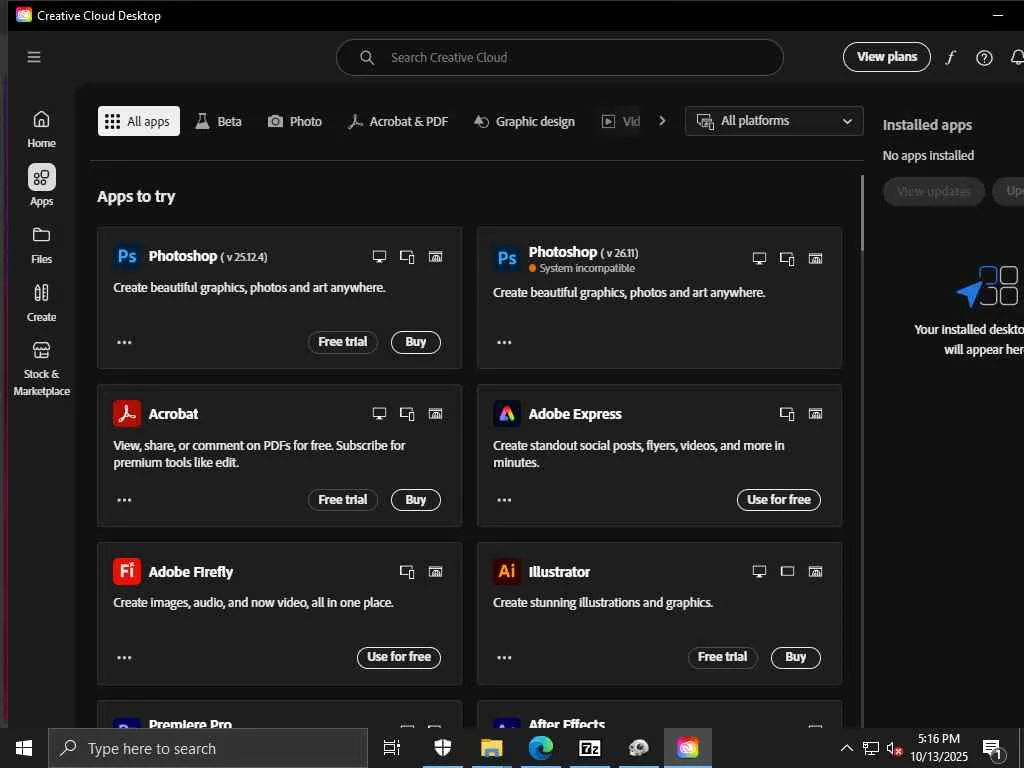The height and width of the screenshot is (768, 1024).
Task: Go to Home in sidebar
Action: [x=41, y=129]
